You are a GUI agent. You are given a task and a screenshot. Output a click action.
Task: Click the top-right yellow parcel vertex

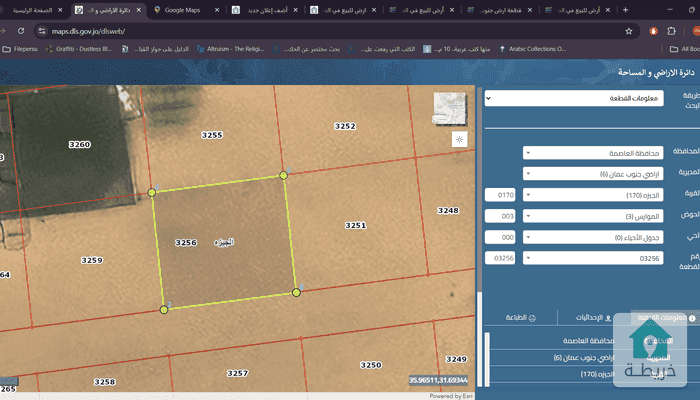click(x=283, y=175)
